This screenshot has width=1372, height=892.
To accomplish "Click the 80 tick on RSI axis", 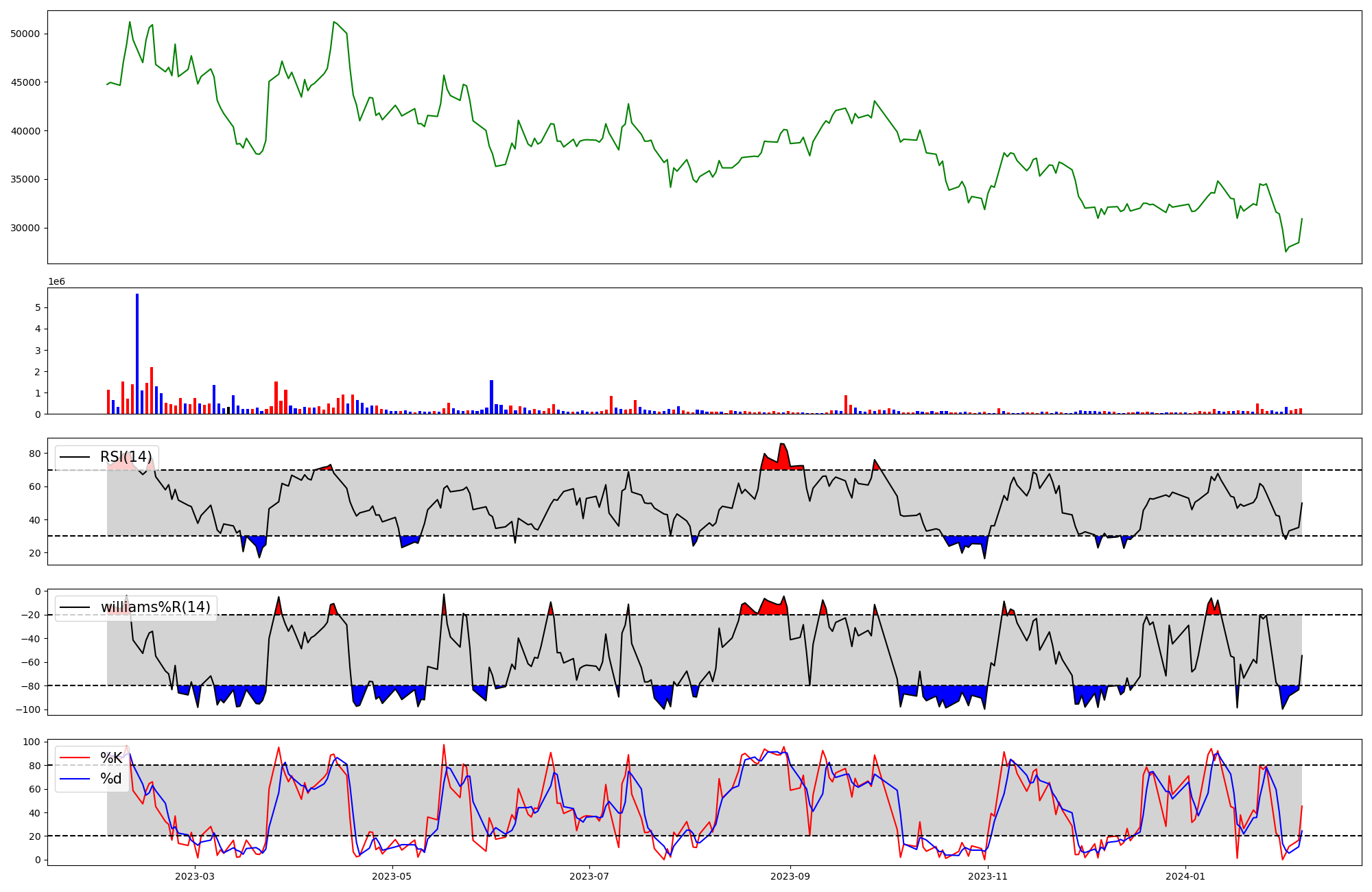I will coord(34,454).
